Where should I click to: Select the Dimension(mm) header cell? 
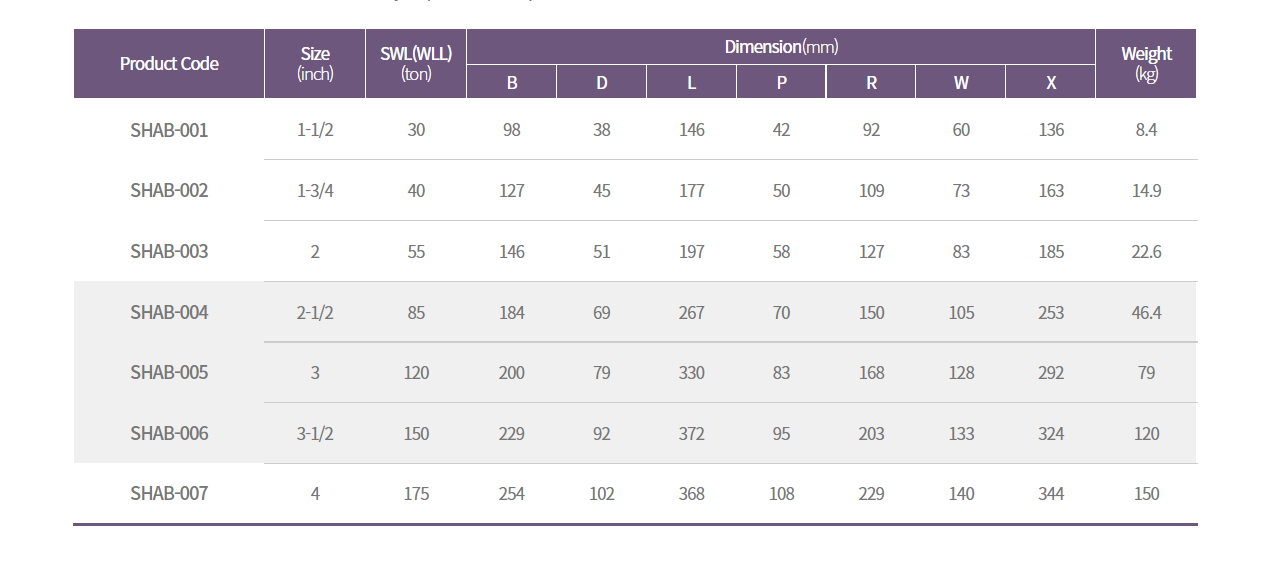click(781, 47)
